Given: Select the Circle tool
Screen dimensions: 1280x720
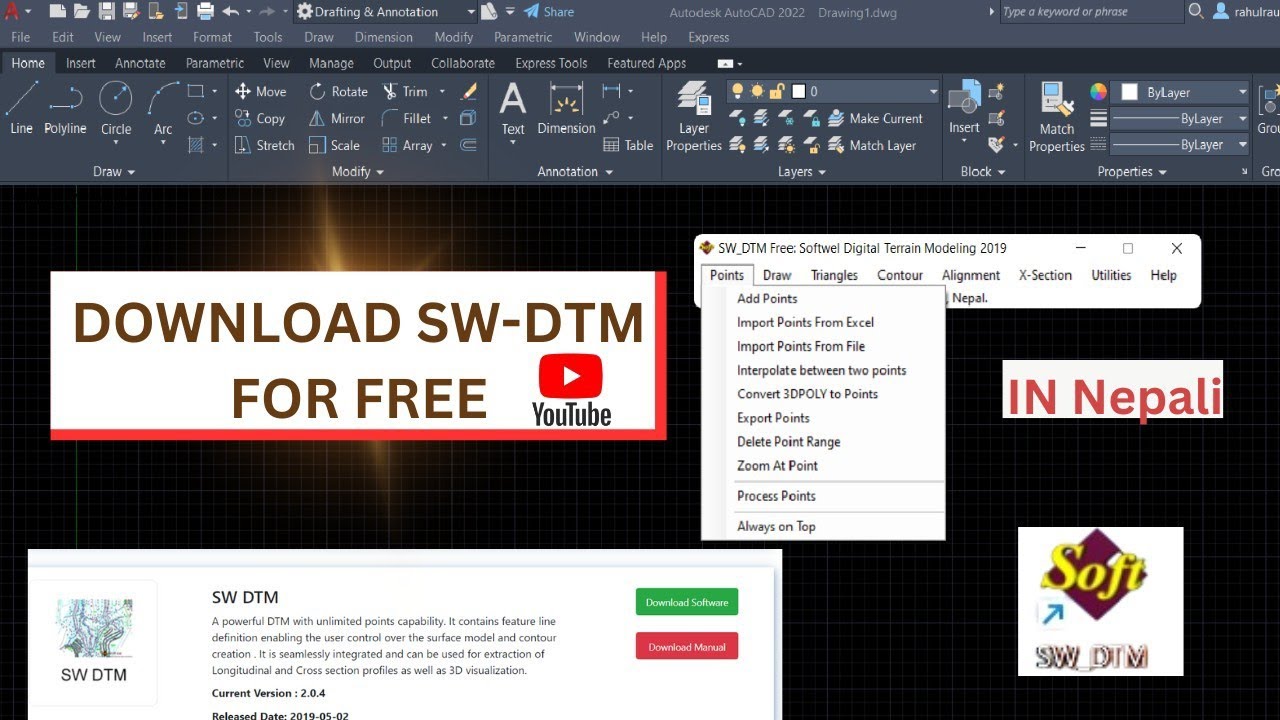Looking at the screenshot, I should (x=116, y=108).
